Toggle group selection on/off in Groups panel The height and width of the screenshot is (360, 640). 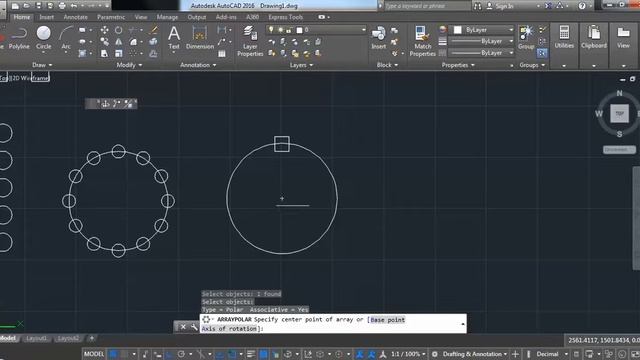coord(542,53)
